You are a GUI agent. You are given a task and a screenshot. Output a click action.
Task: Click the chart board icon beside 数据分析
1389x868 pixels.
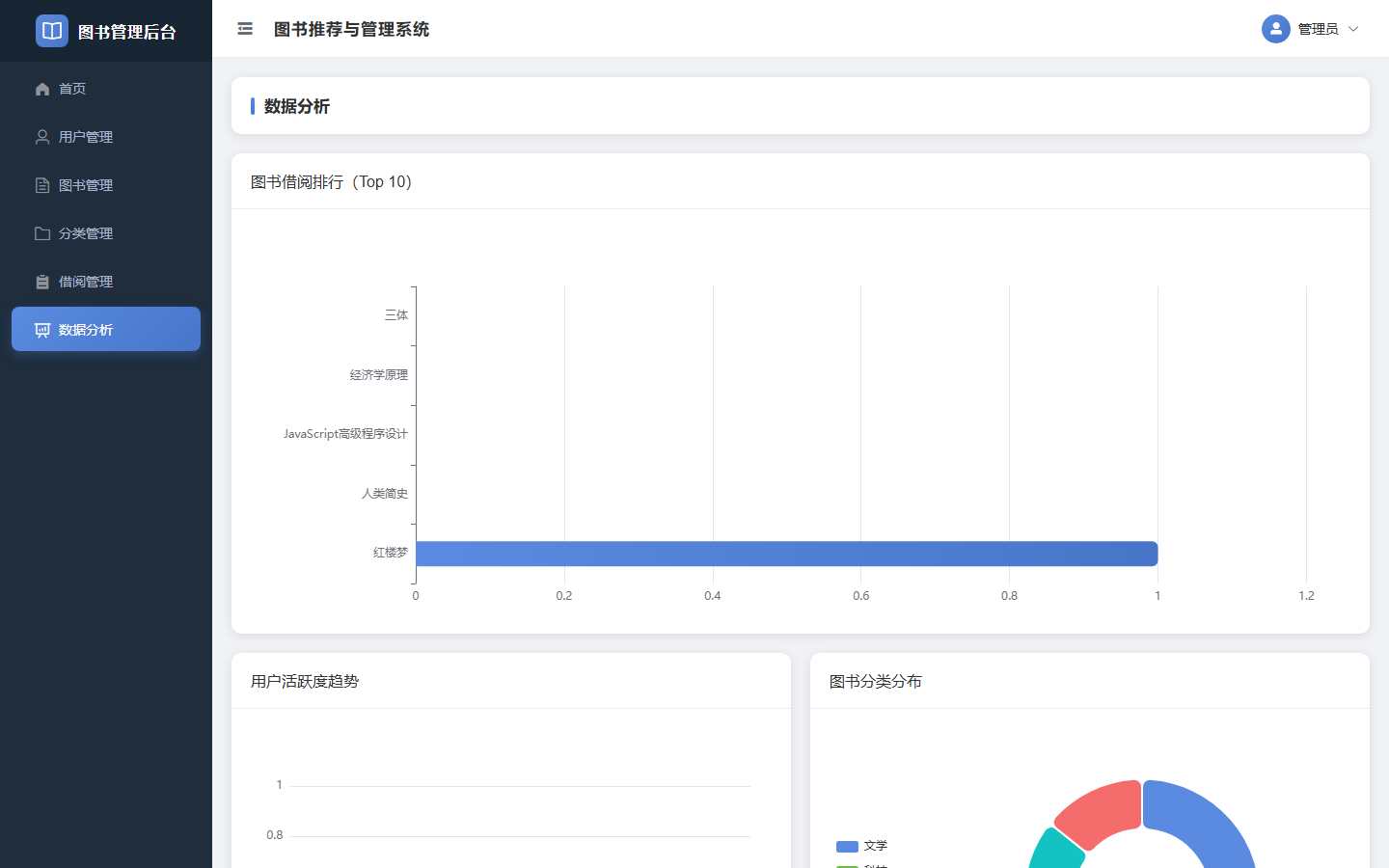pyautogui.click(x=42, y=330)
